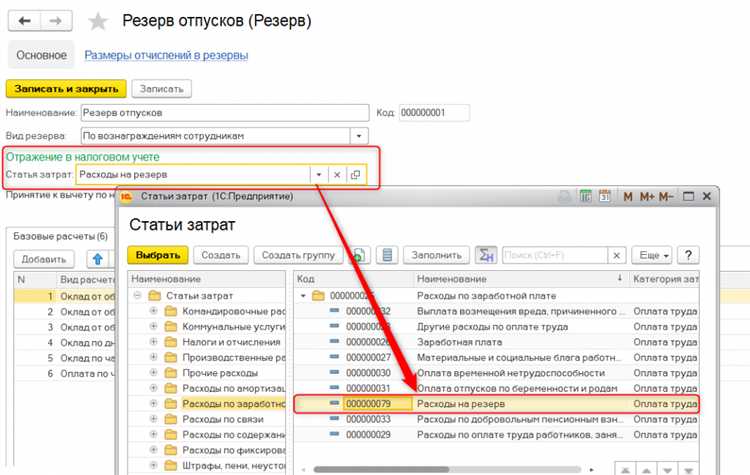Expand the Расходы по связи folder
Viewport: 750px width, 475px height.
coord(154,419)
